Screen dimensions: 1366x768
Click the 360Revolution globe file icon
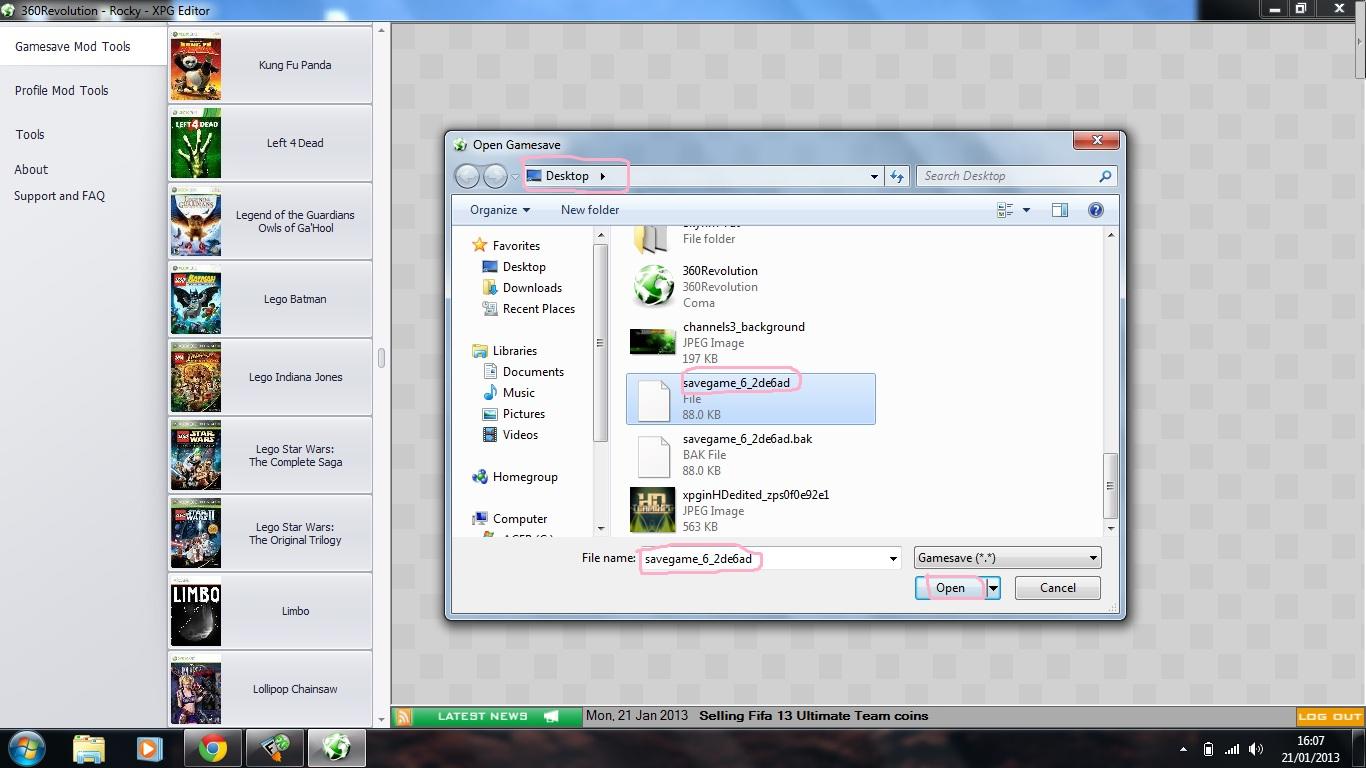coord(653,286)
